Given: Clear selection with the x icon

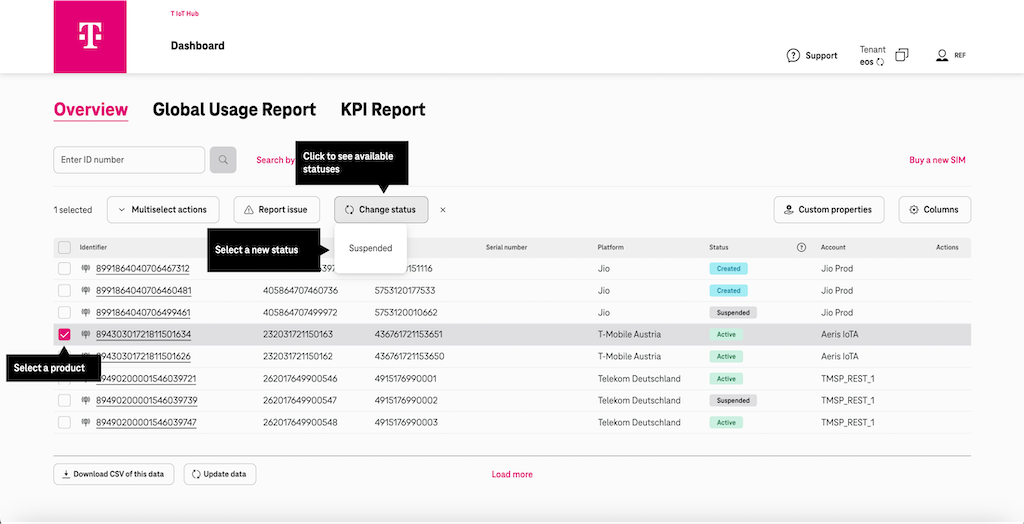Looking at the screenshot, I should point(443,210).
